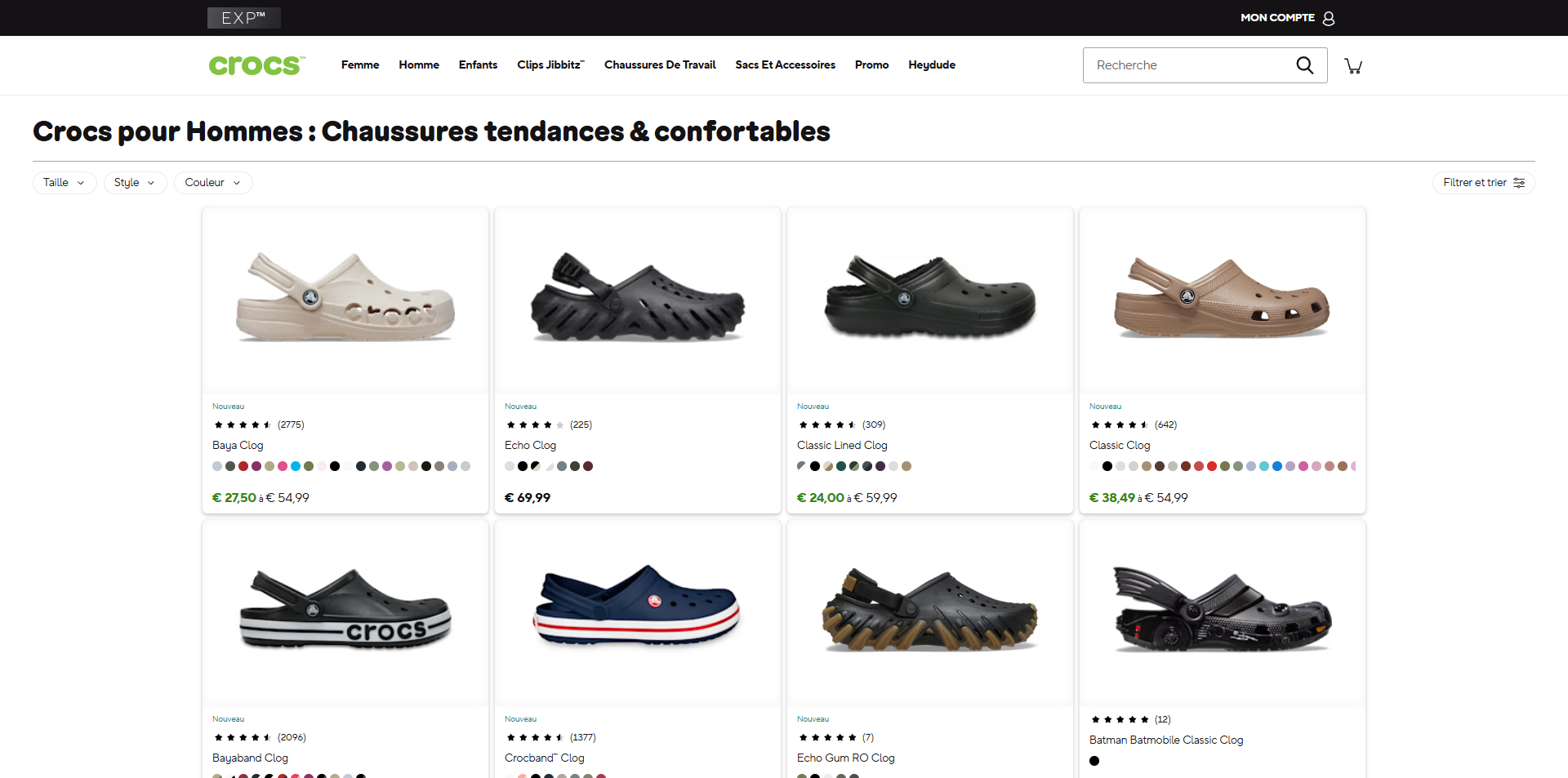
Task: Click Classic Clog star rating
Action: (x=1120, y=425)
